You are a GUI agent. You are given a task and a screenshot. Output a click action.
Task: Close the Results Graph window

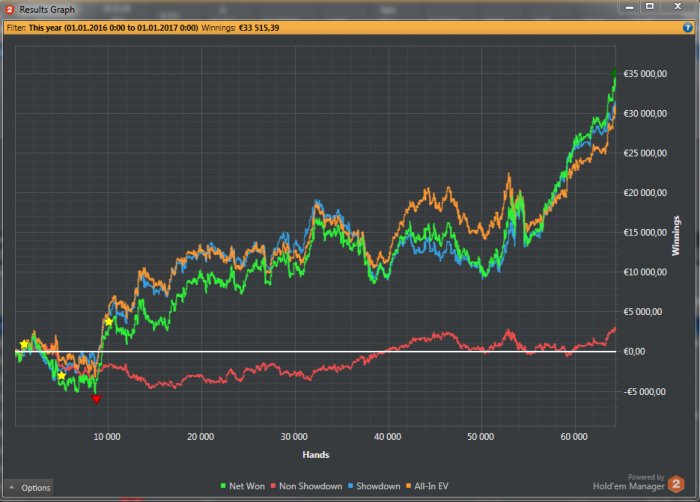click(x=678, y=7)
